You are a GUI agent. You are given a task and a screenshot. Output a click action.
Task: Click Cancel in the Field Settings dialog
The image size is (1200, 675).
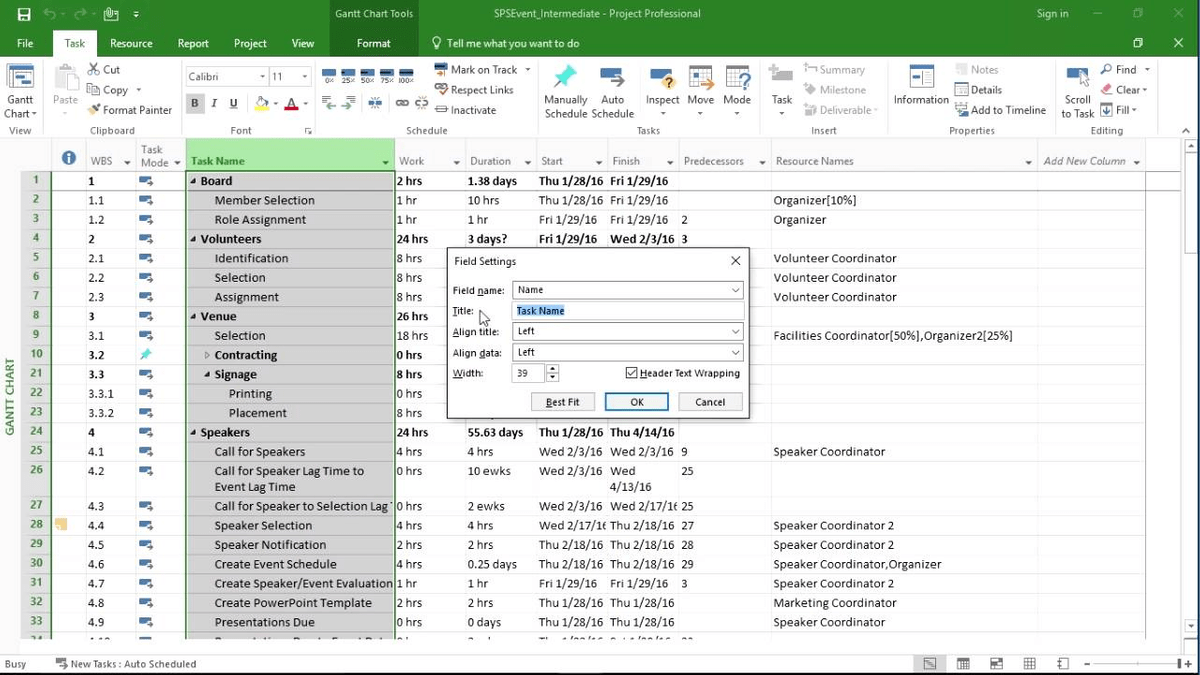pos(710,401)
